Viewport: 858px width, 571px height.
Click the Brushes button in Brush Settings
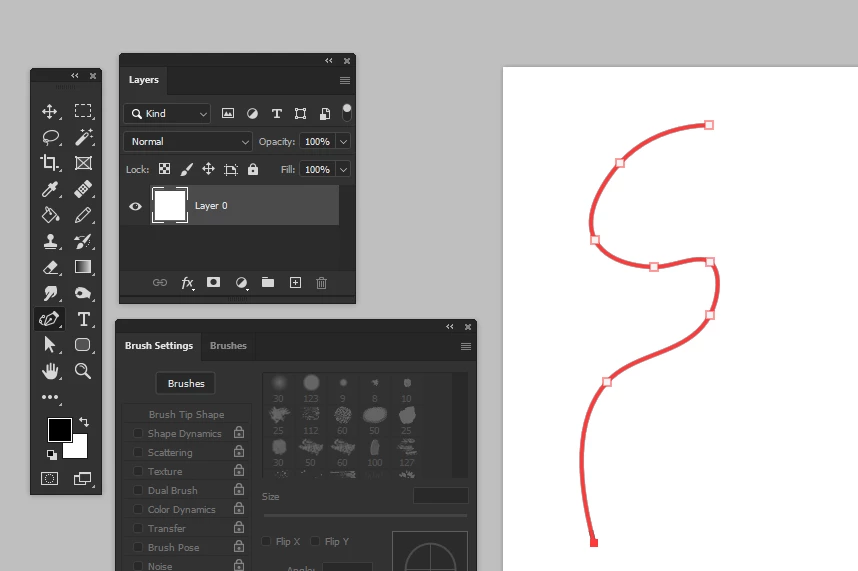click(x=186, y=383)
